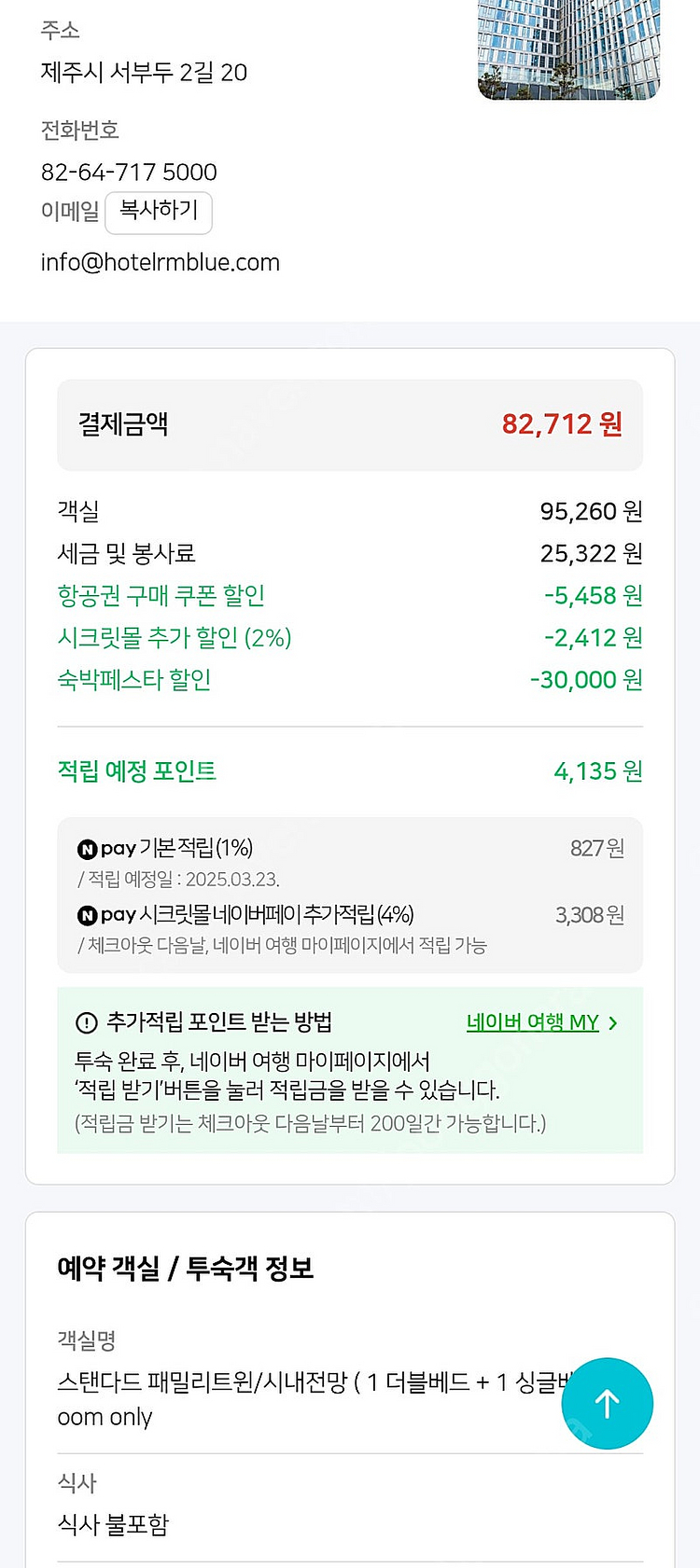Select the address 제주시 서부두 2길 20
700x1568 pixels.
pyautogui.click(x=144, y=73)
